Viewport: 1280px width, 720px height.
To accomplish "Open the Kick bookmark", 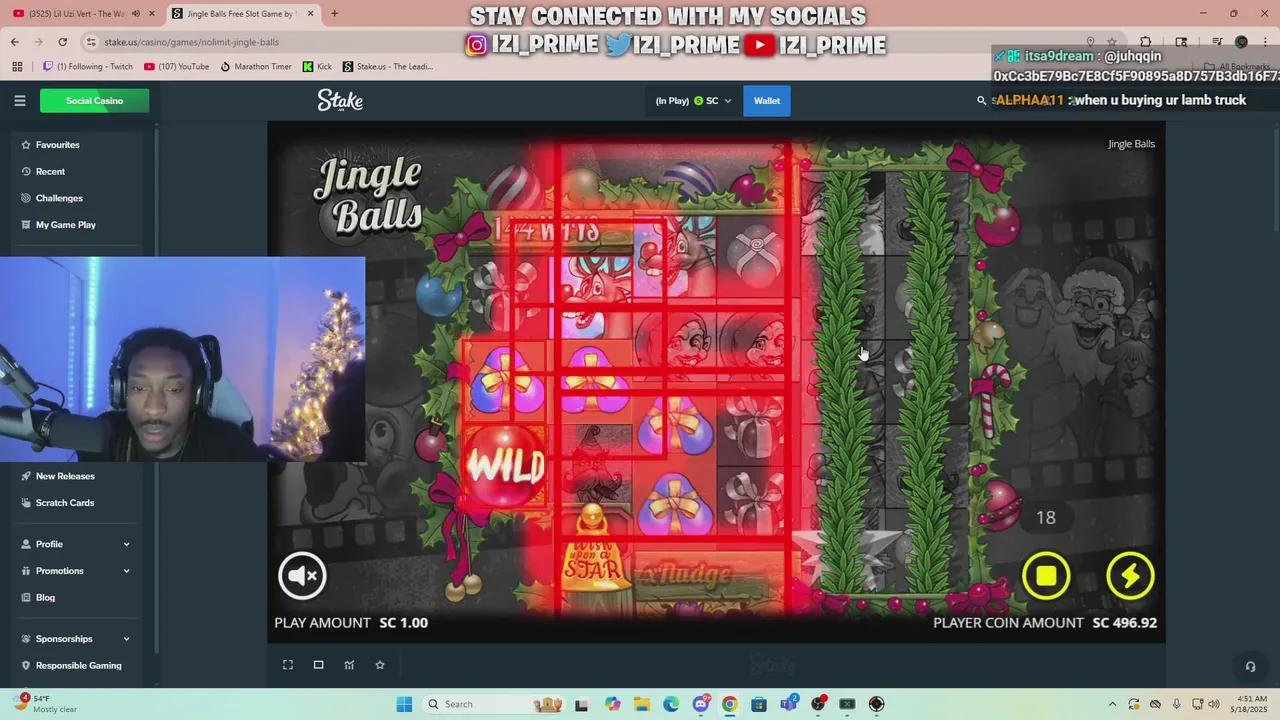I will tap(317, 67).
